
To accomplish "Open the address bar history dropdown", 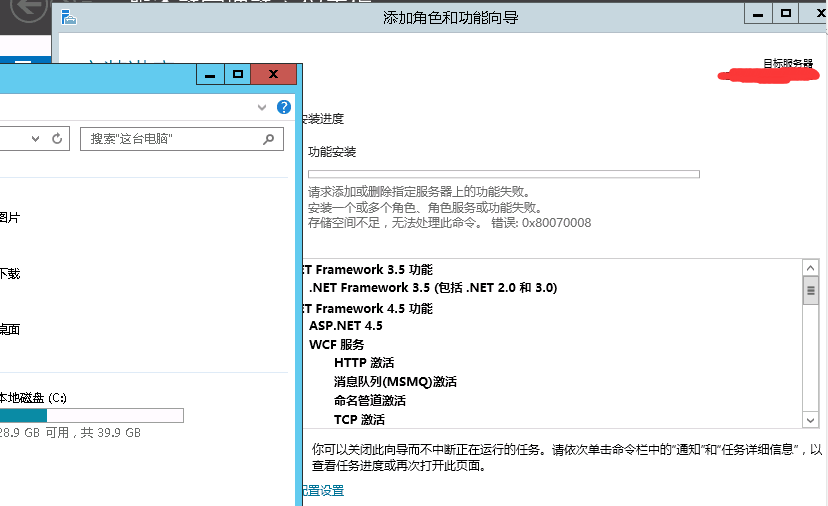I will 35,139.
